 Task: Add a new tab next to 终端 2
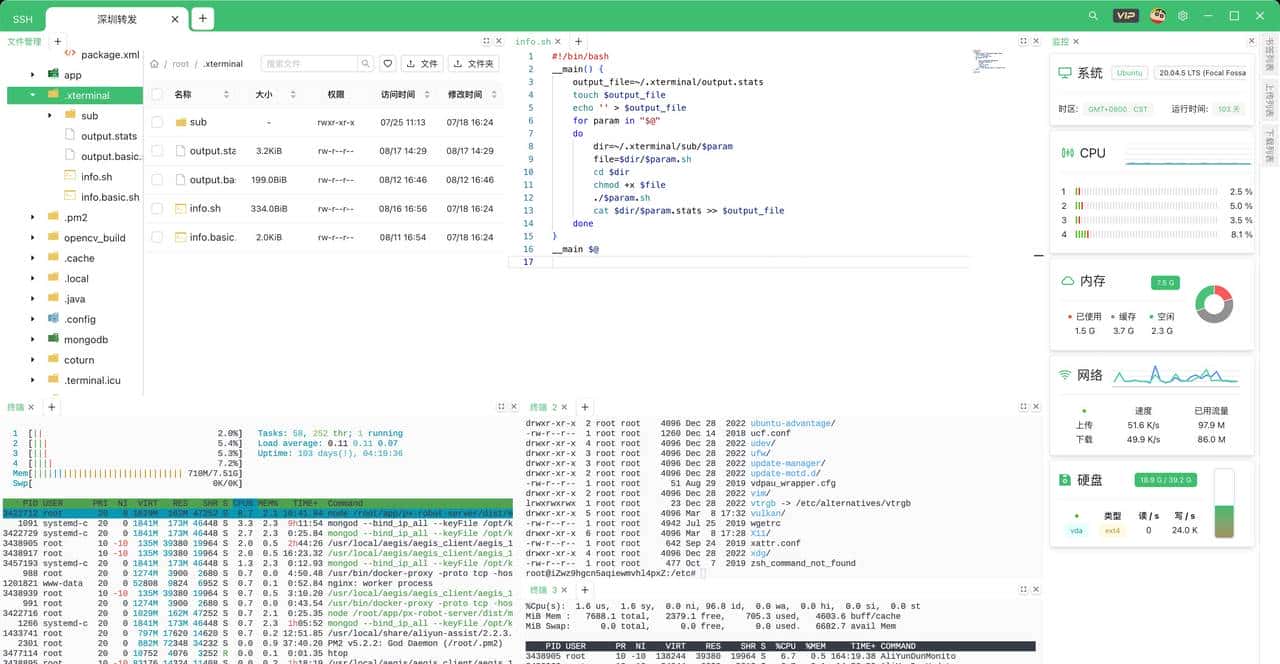click(x=585, y=407)
